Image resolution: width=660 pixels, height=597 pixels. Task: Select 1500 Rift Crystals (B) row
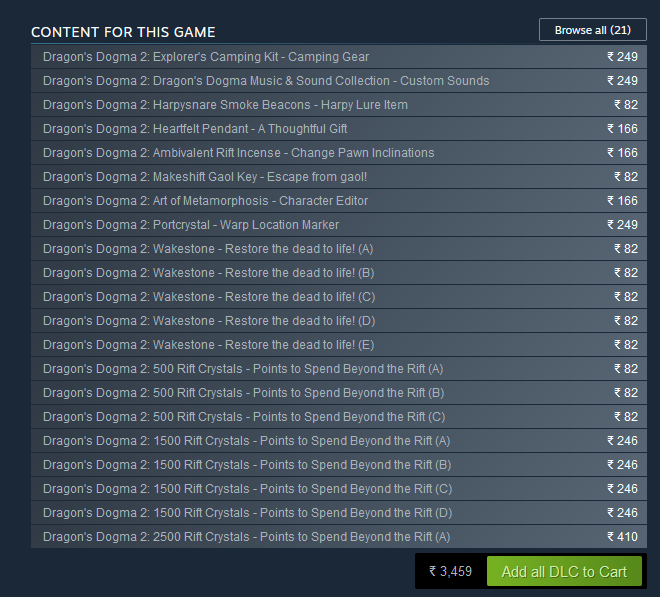[x=246, y=465]
